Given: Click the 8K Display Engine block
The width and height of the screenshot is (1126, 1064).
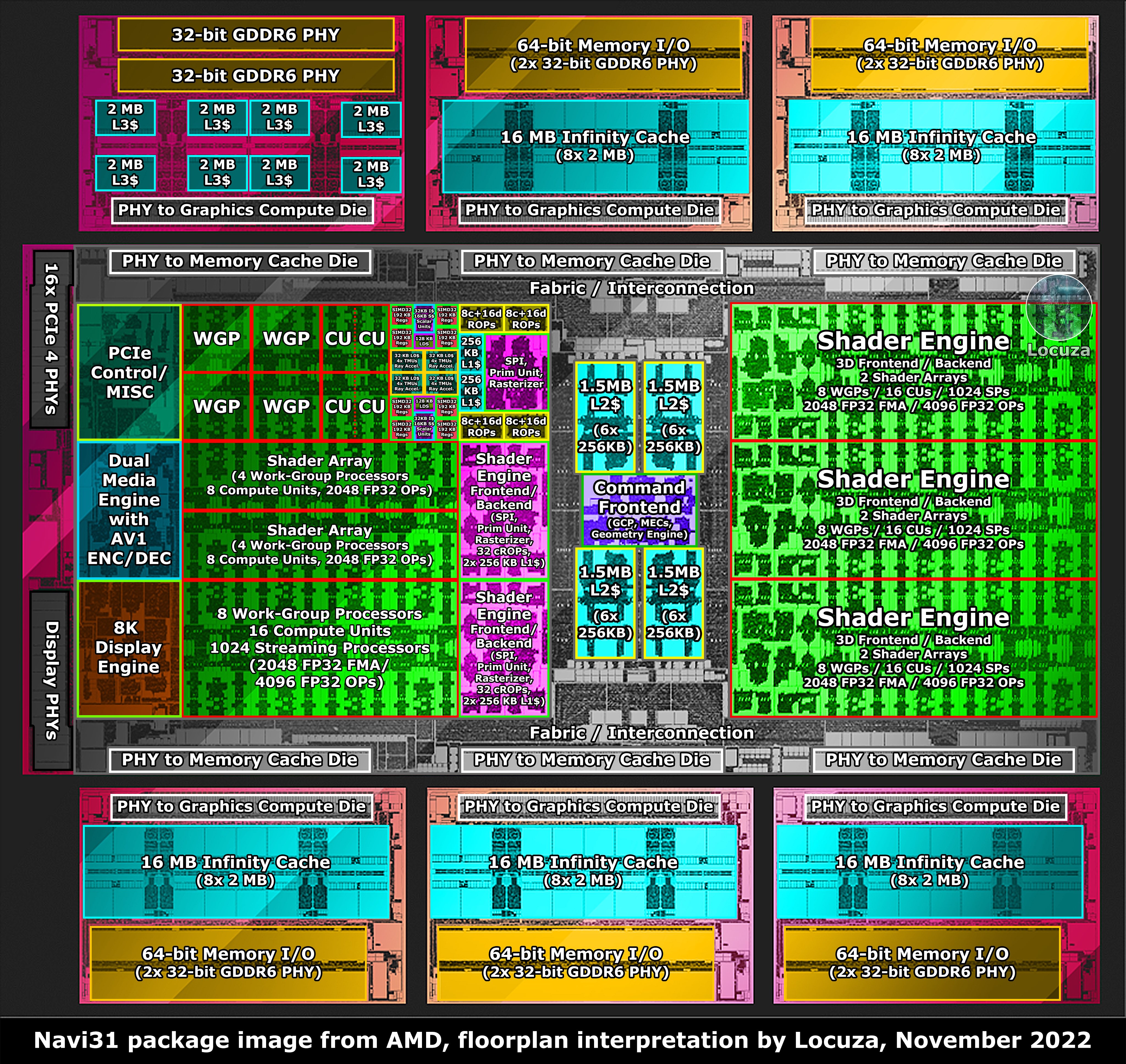Looking at the screenshot, I should tap(129, 648).
